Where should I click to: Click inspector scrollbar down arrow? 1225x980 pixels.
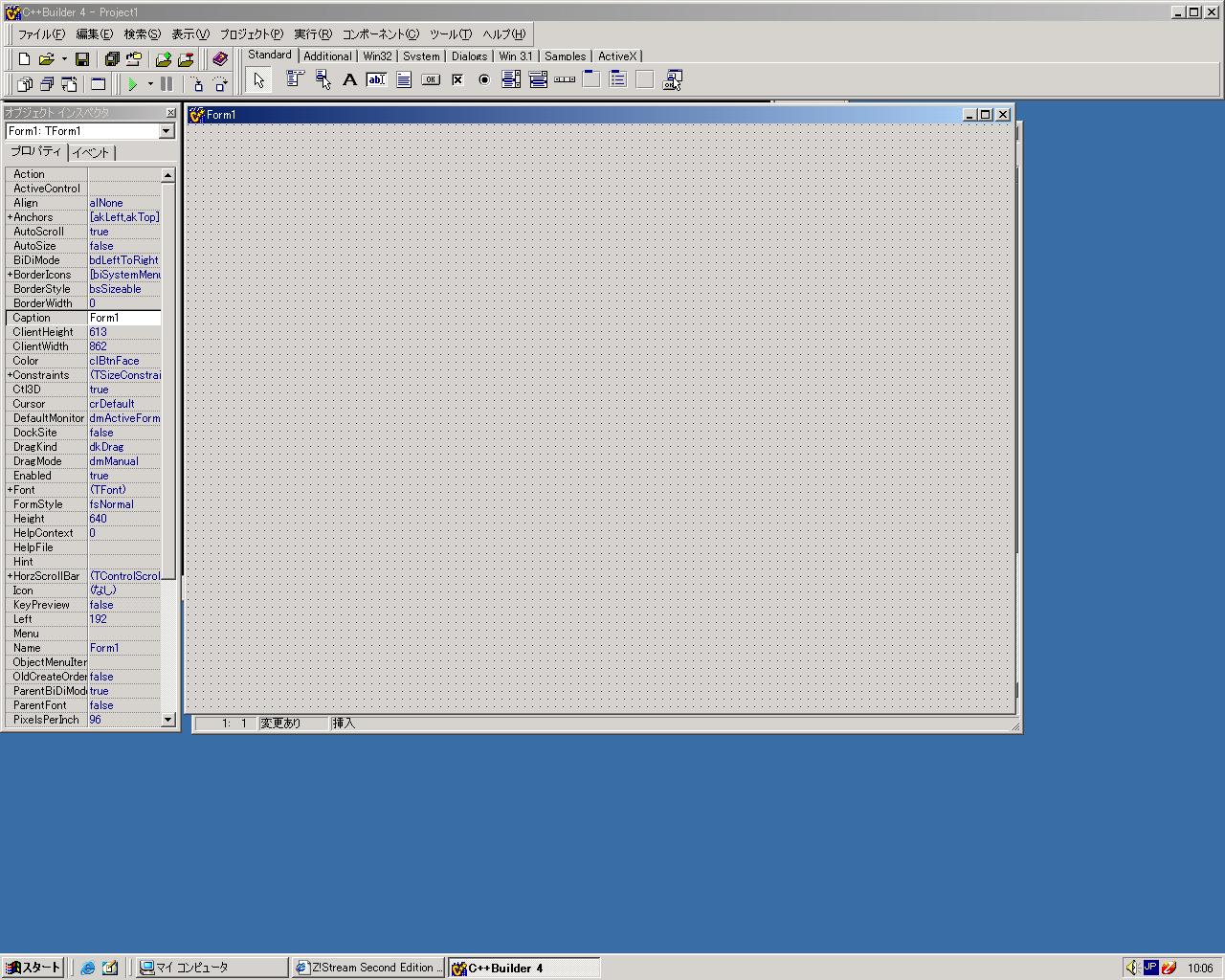pos(168,720)
